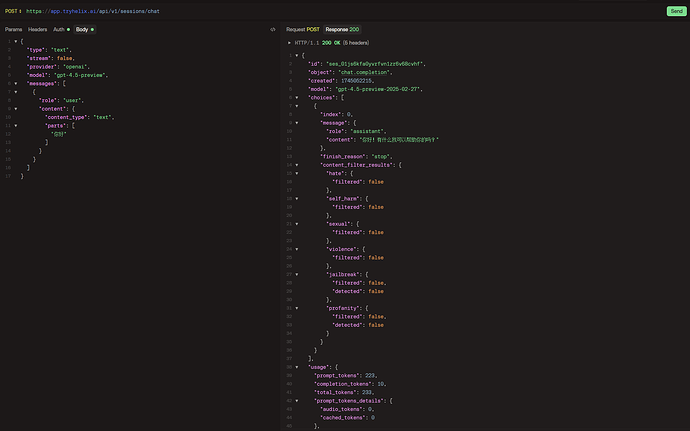This screenshot has height=431, width=690.
Task: Click the "object": "chat.completion" value
Action: tap(365, 72)
